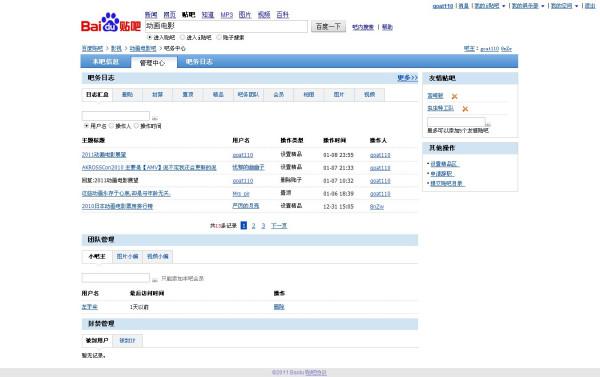This screenshot has height=377, width=600.
Task: Expand the 我的空间 dropdown arrow
Action: (577, 6)
